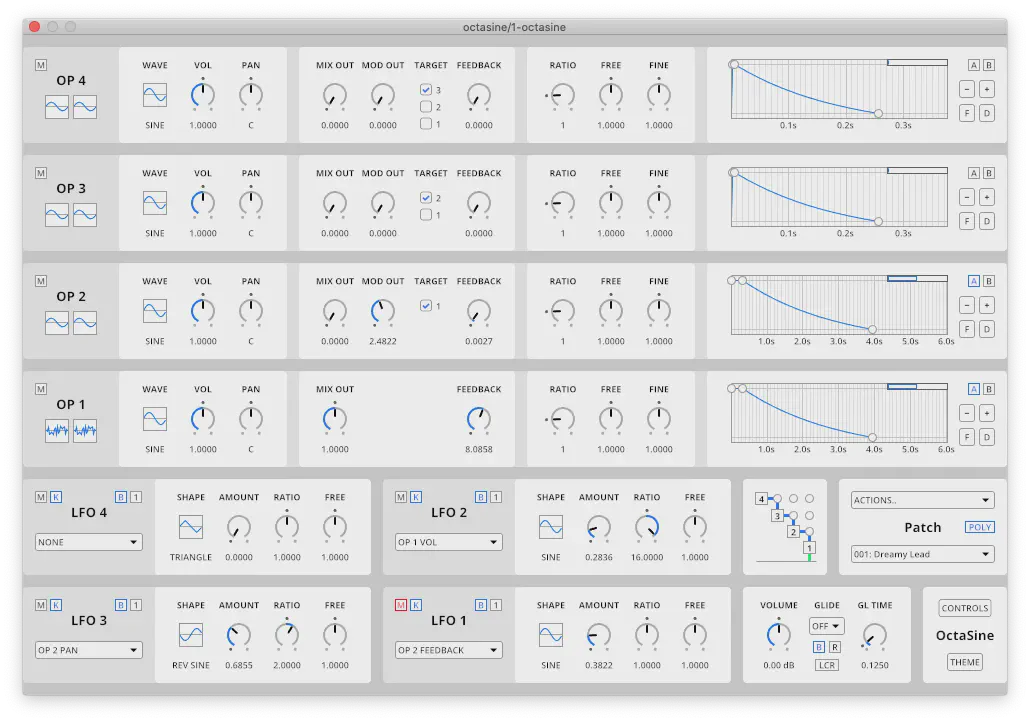Open the patch selector showing Dreamy Lead
Screen dimensions: 1030x722
click(922, 554)
